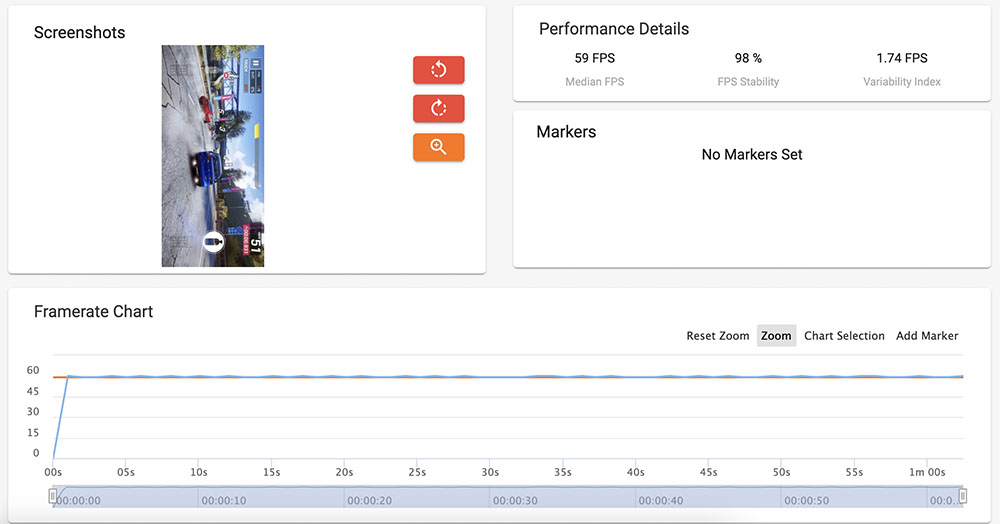1000x524 pixels.
Task: Select the 59 FPS Median FPS value
Action: point(594,58)
